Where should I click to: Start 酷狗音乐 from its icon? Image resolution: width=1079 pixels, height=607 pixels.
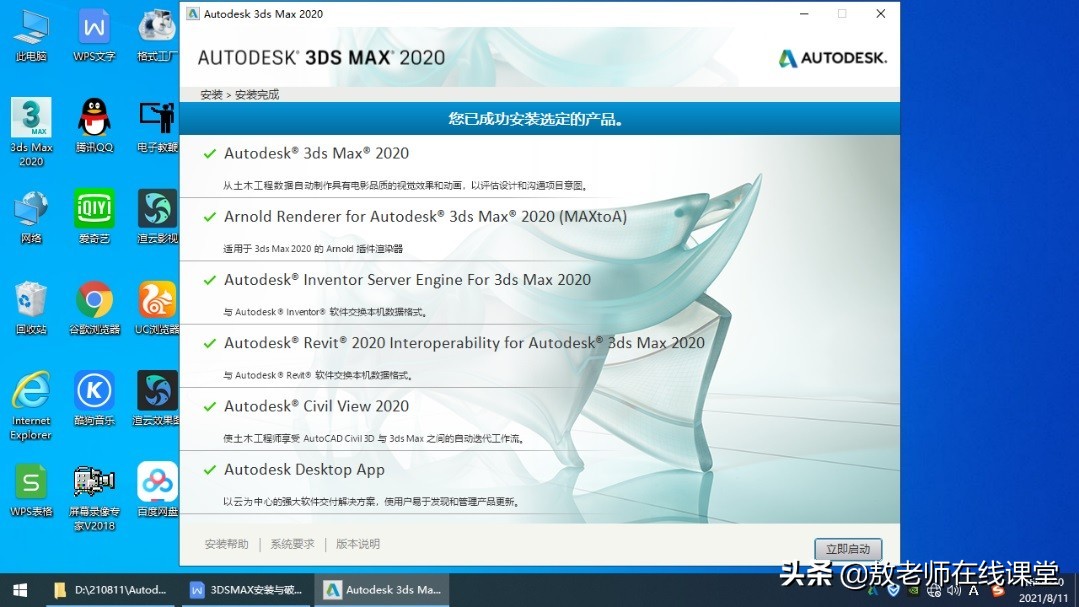point(93,390)
